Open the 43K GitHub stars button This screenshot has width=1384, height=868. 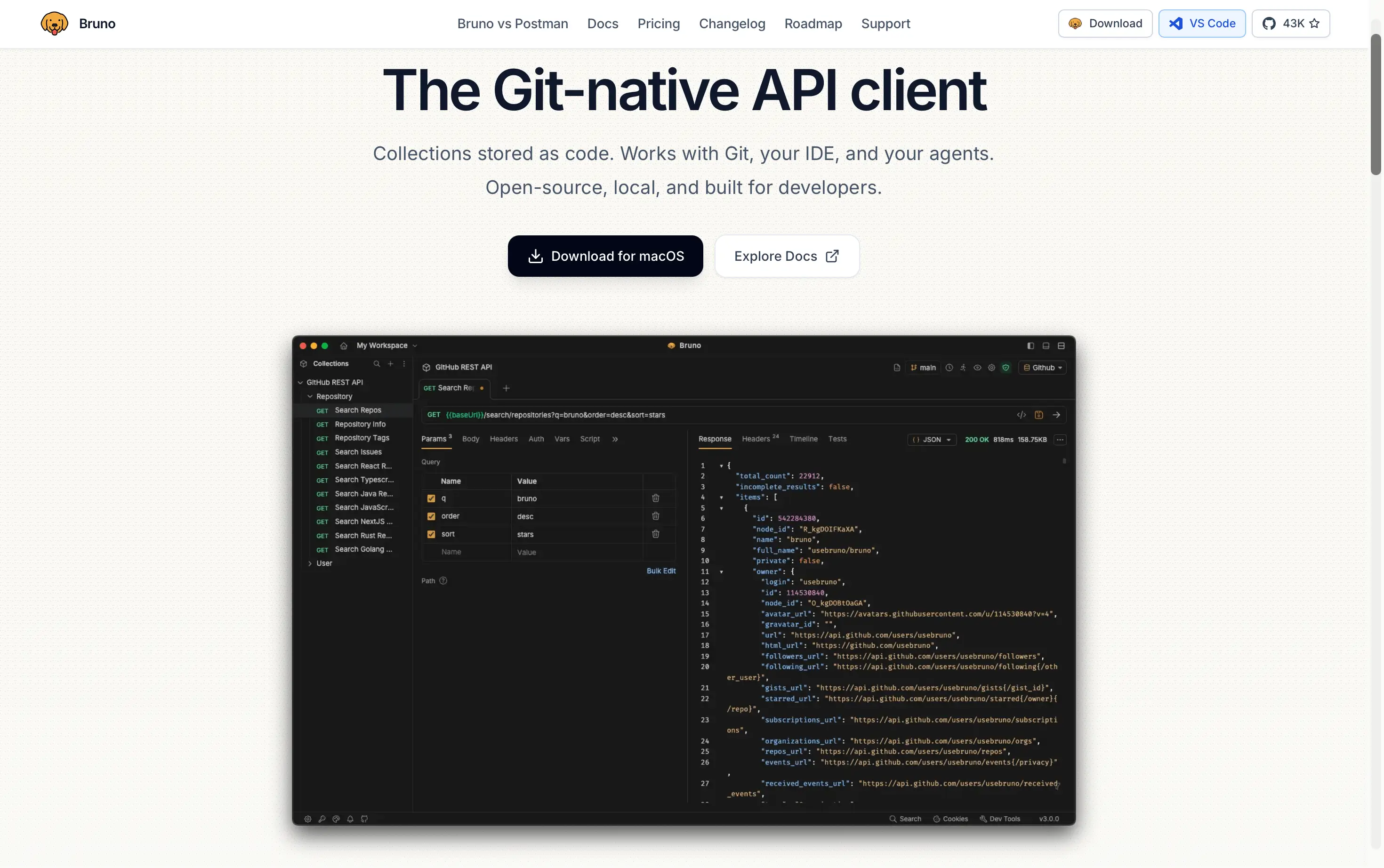pyautogui.click(x=1290, y=24)
